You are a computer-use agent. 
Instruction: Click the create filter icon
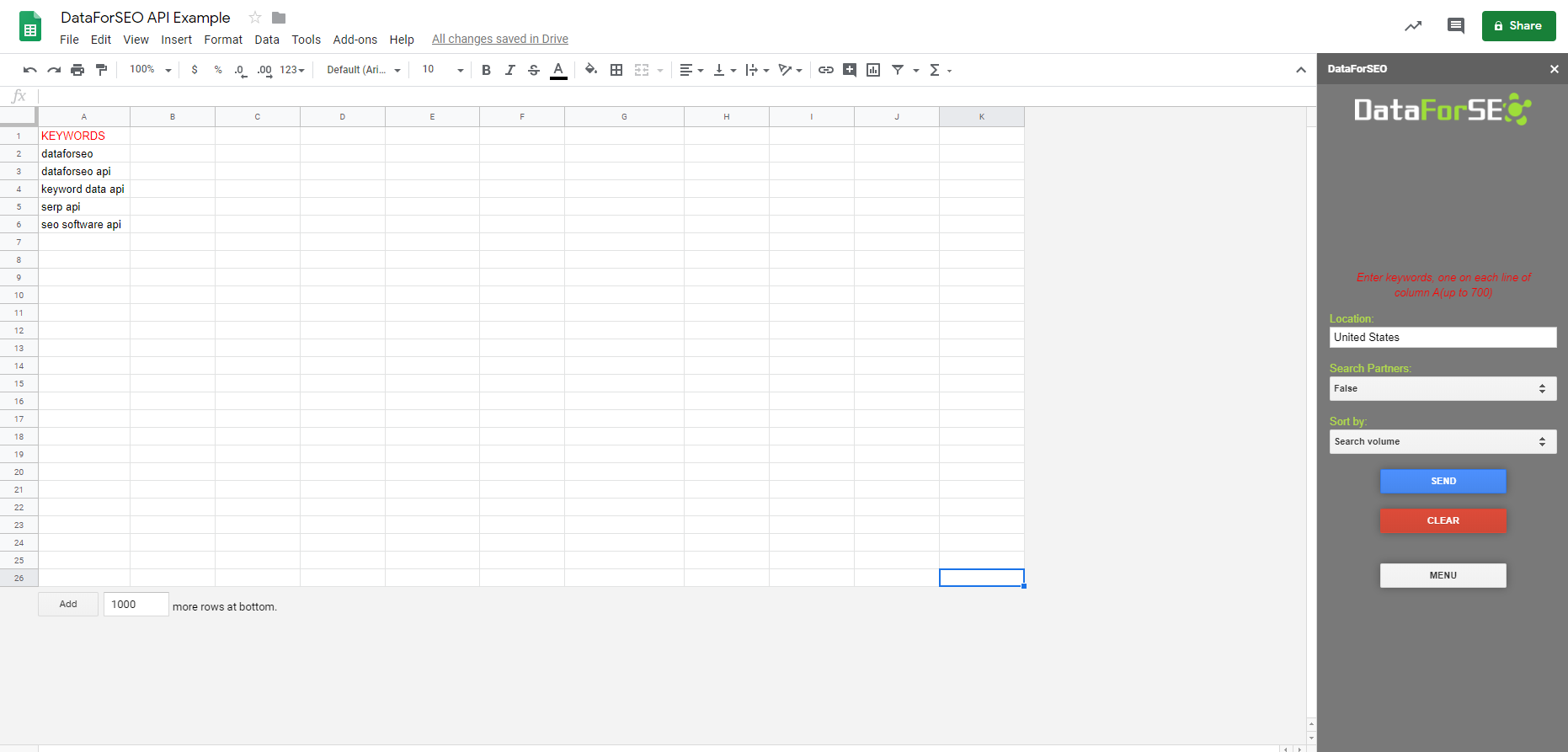click(x=898, y=70)
